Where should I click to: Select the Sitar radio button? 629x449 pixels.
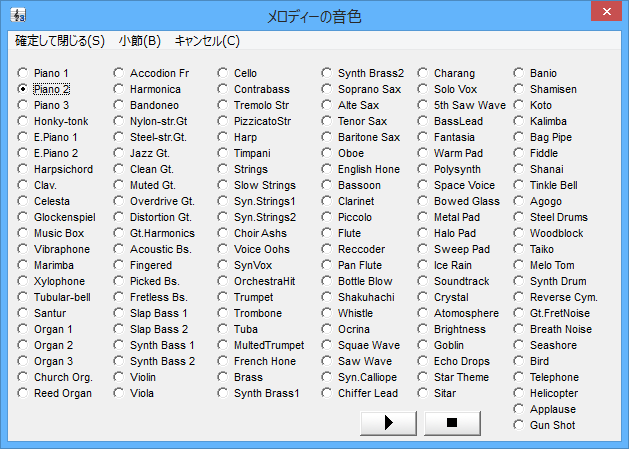pos(423,393)
